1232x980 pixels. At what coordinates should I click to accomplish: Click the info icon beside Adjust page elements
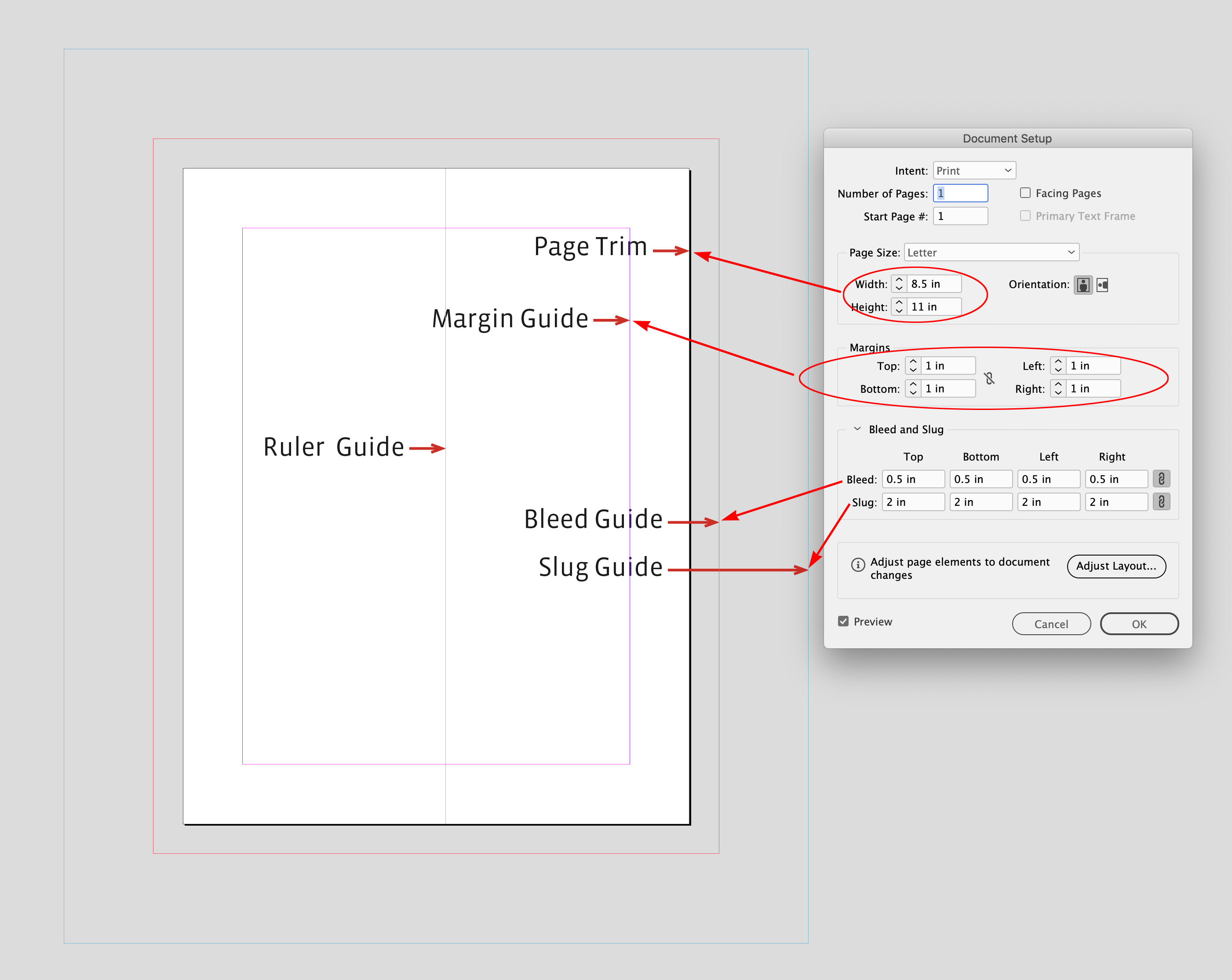[x=858, y=564]
